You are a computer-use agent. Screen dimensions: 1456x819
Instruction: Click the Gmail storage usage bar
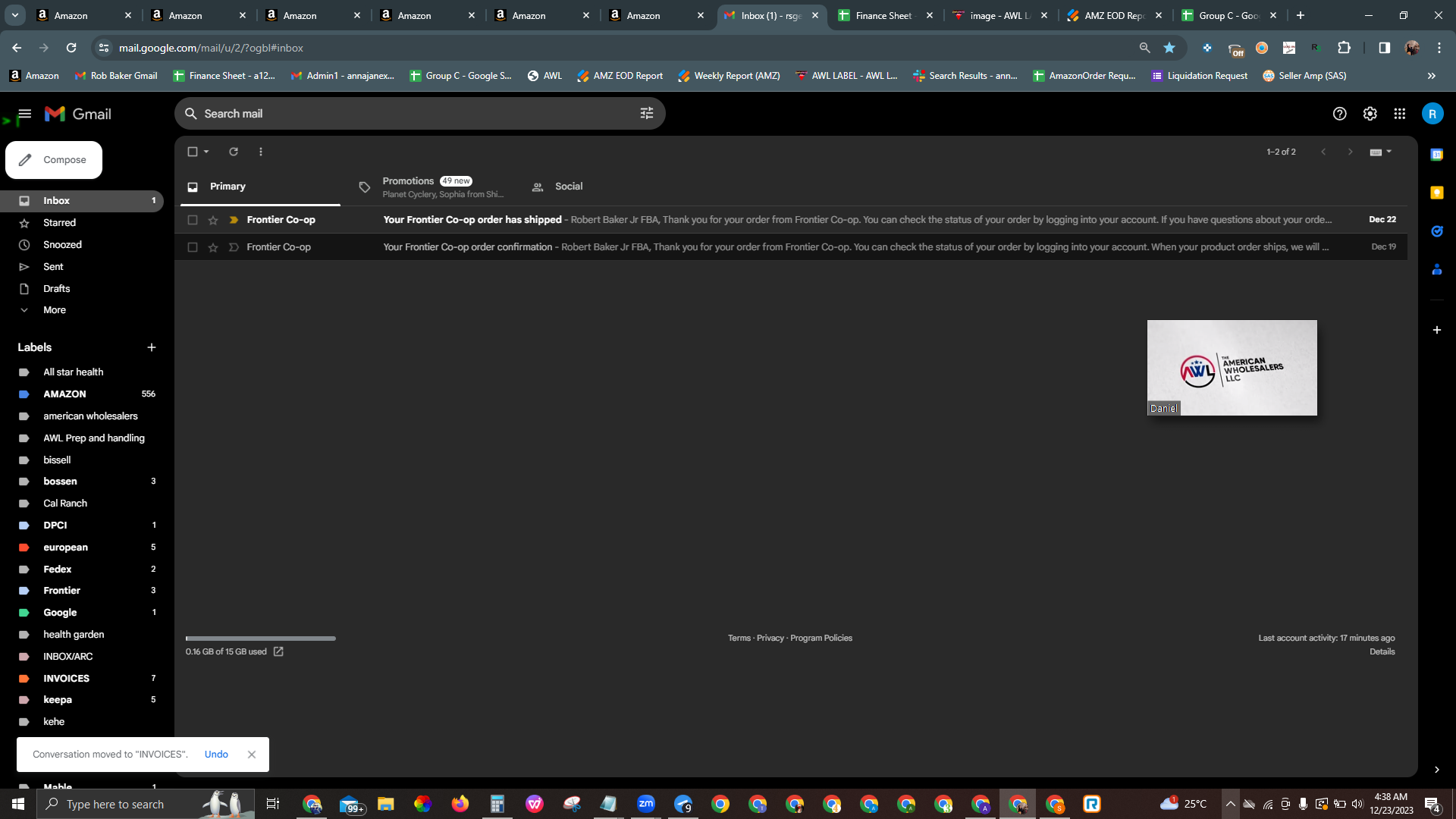pyautogui.click(x=261, y=639)
